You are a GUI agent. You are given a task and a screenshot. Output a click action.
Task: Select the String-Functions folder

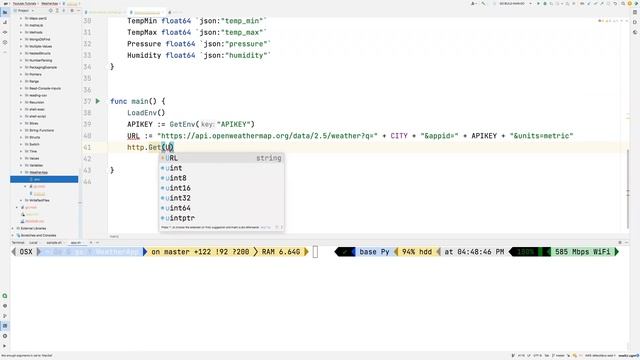pos(41,130)
